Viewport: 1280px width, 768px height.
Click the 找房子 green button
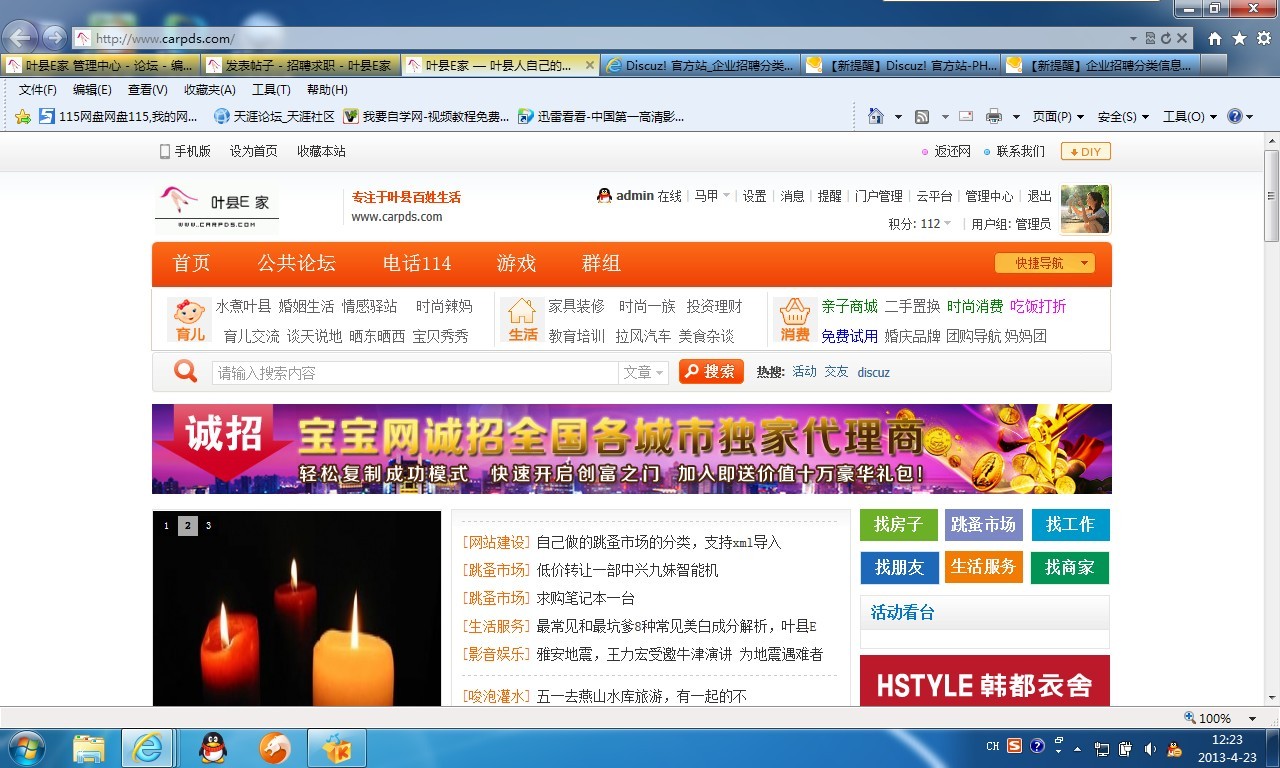[x=899, y=525]
